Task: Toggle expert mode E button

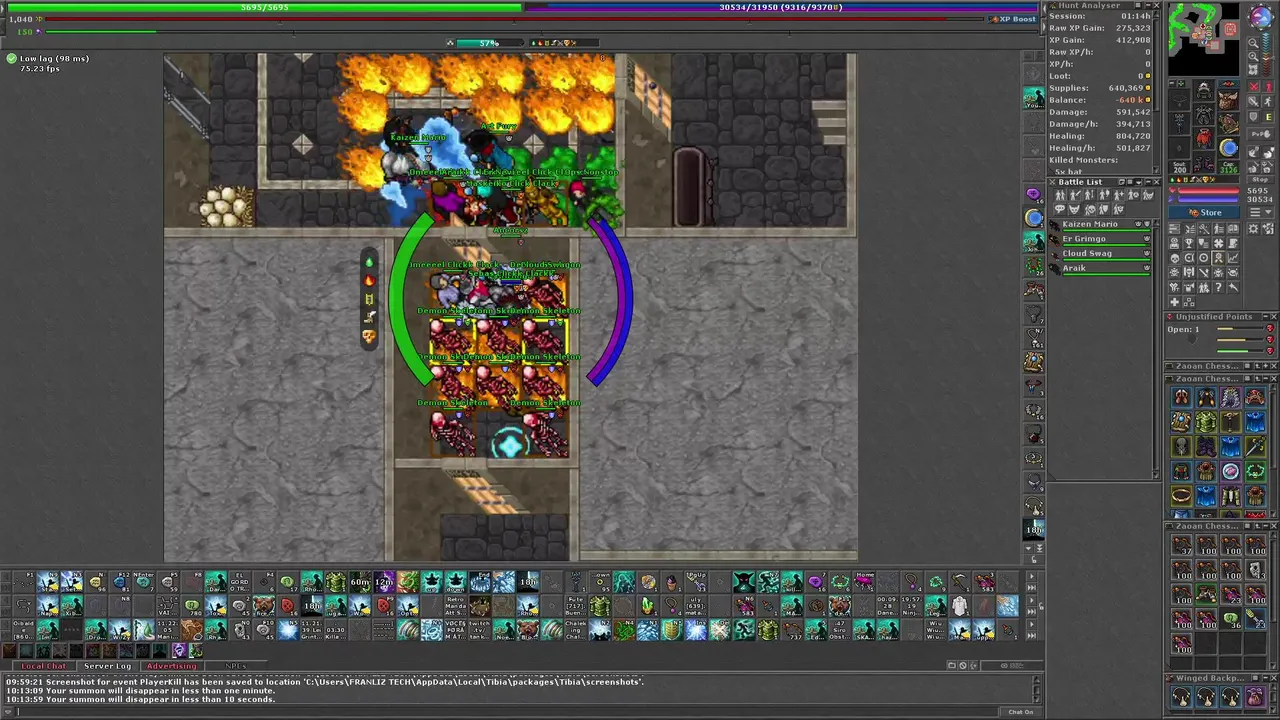Action: click(x=1268, y=116)
